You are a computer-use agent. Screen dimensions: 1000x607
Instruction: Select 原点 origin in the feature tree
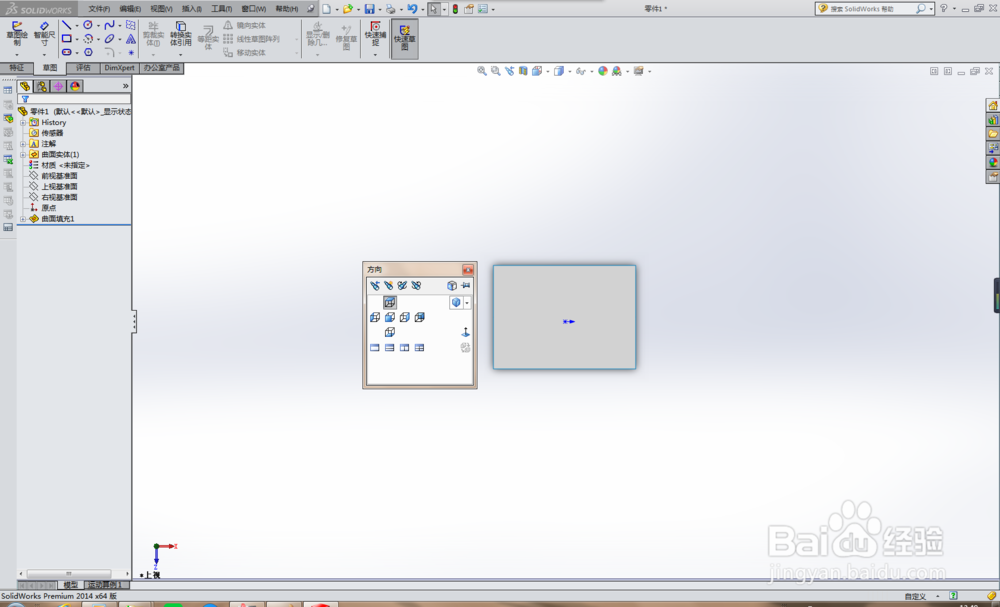click(48, 208)
